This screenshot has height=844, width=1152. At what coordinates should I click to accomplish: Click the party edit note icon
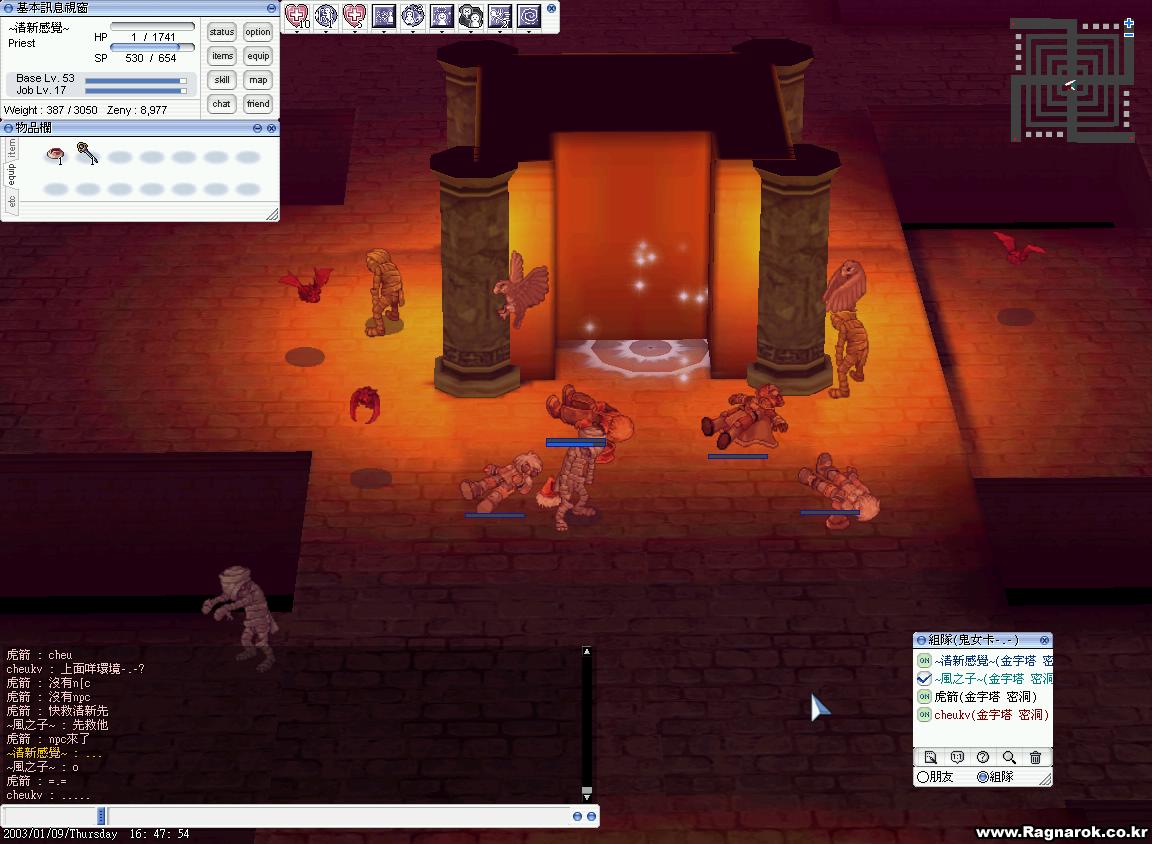(x=930, y=757)
